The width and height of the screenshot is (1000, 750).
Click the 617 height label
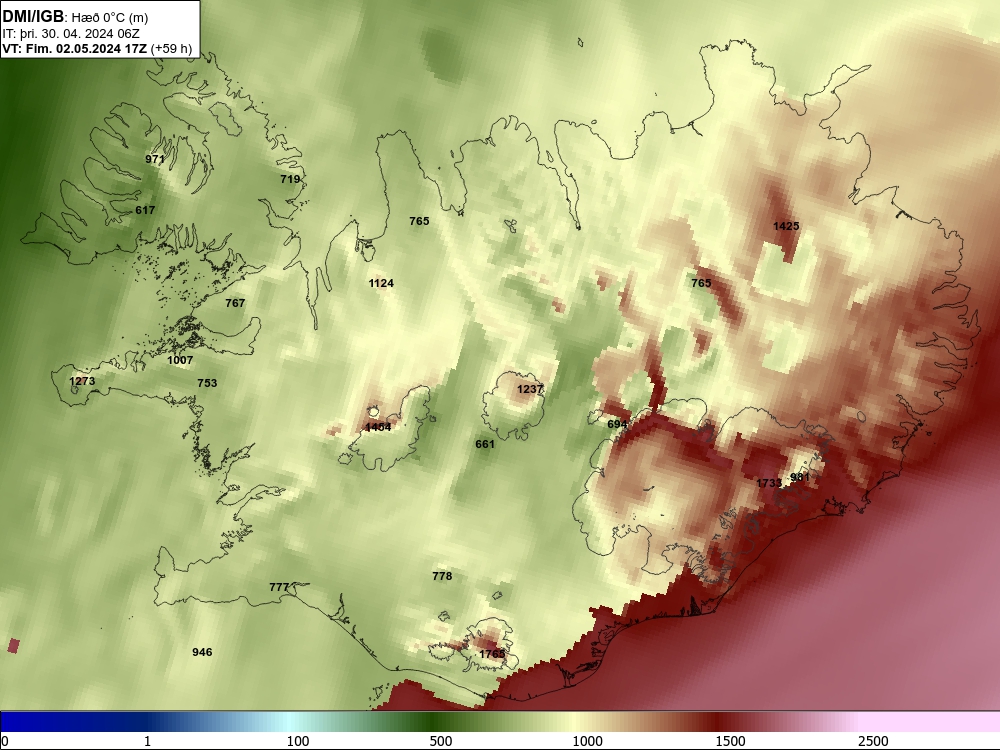click(145, 210)
